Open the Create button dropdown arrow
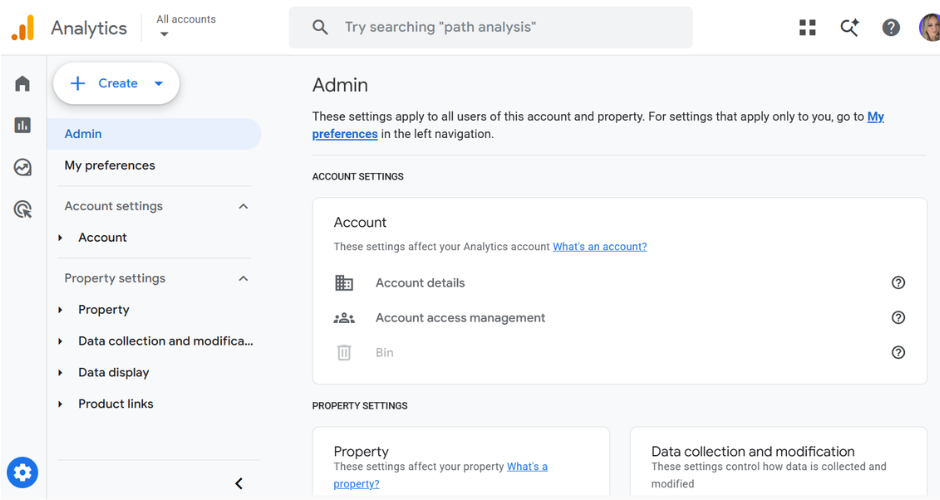Screen dimensions: 940x500 [158, 83]
